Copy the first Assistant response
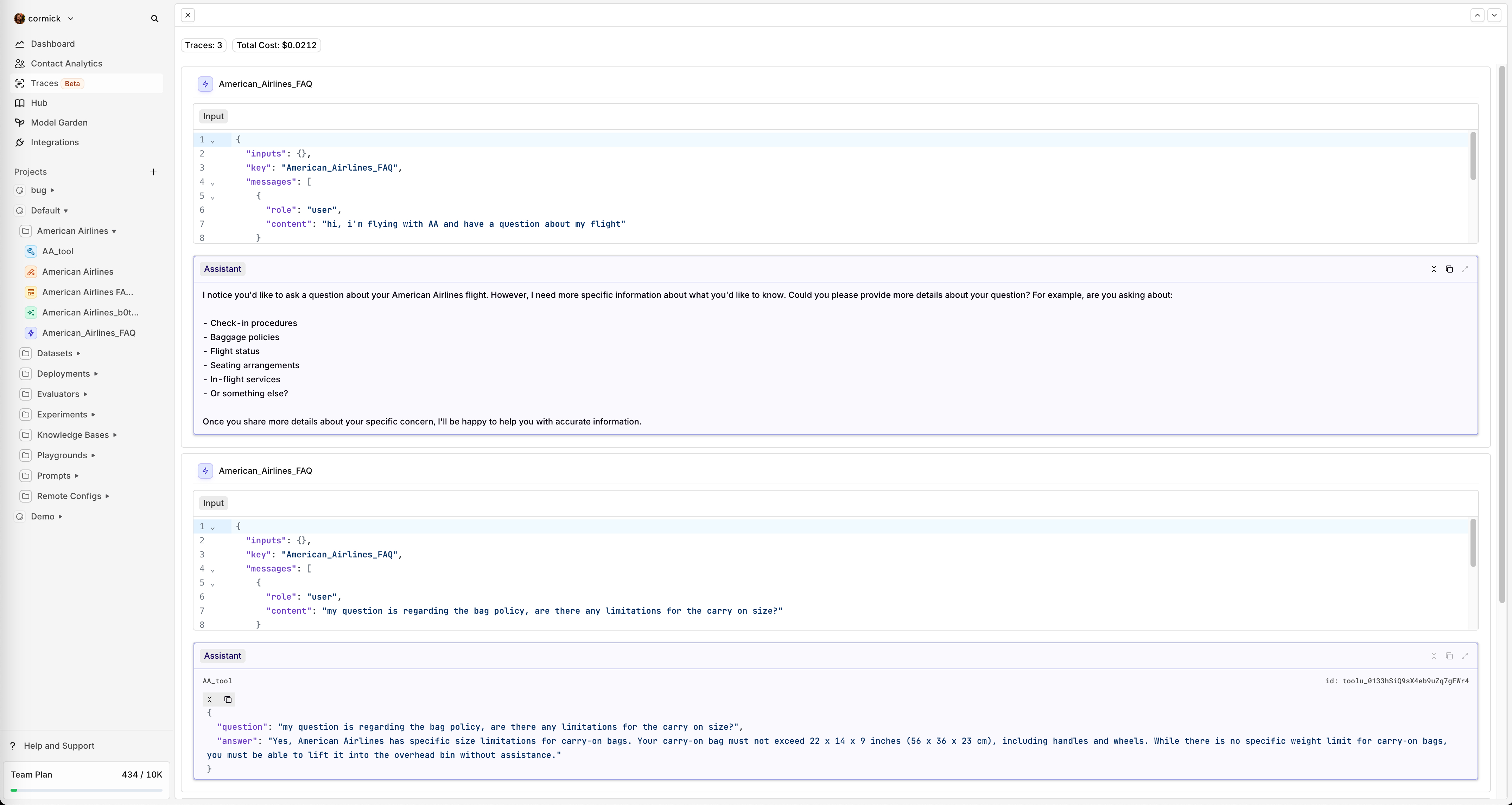The image size is (1512, 805). point(1449,269)
